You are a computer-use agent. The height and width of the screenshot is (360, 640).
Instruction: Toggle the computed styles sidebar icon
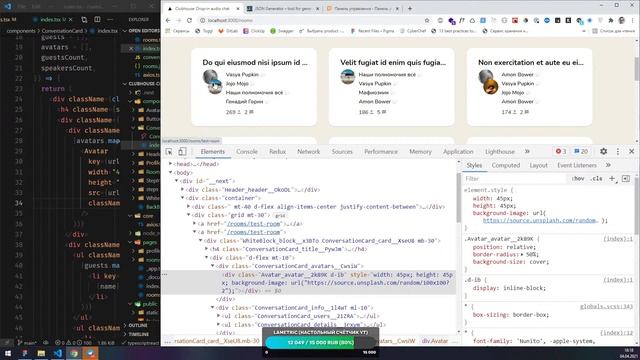(x=626, y=178)
